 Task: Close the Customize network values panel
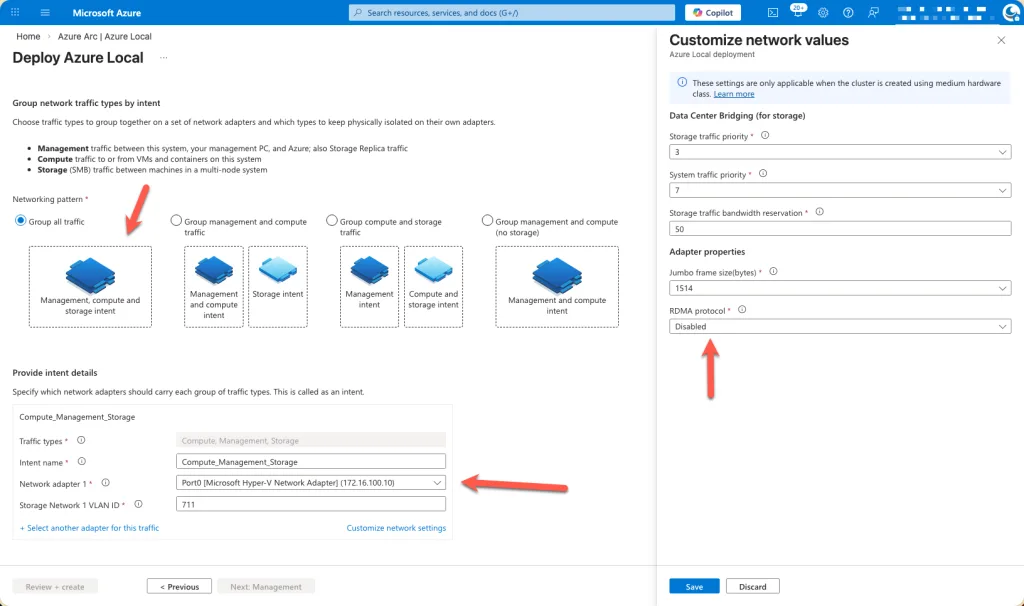click(x=1001, y=40)
